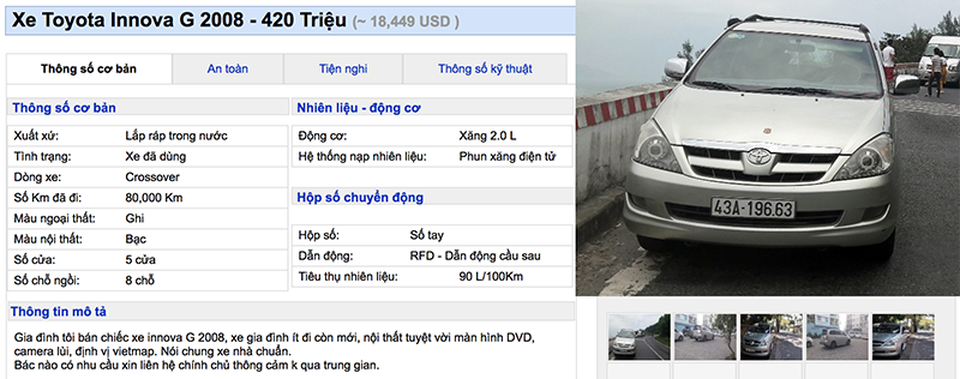Viewport: 960px width, 379px height.
Task: Open the Thông số cơ bản tab
Action: (x=89, y=69)
